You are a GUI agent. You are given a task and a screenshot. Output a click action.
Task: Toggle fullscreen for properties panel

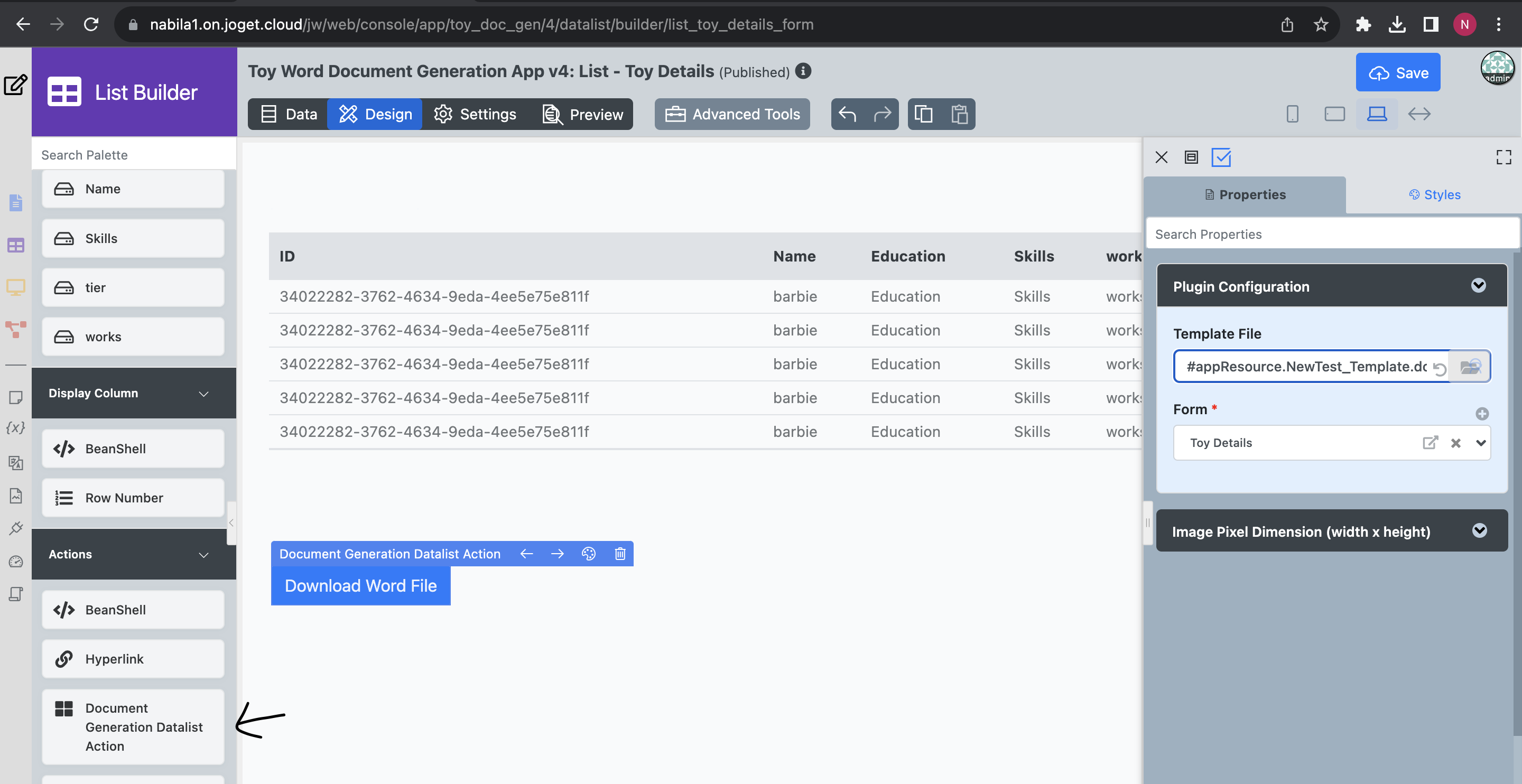[x=1503, y=157]
